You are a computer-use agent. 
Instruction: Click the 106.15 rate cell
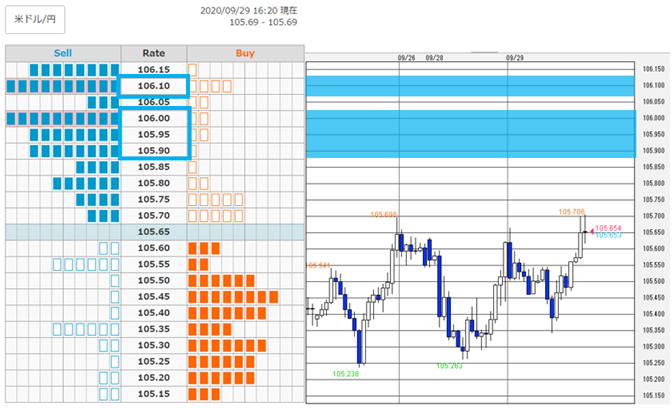click(x=154, y=69)
